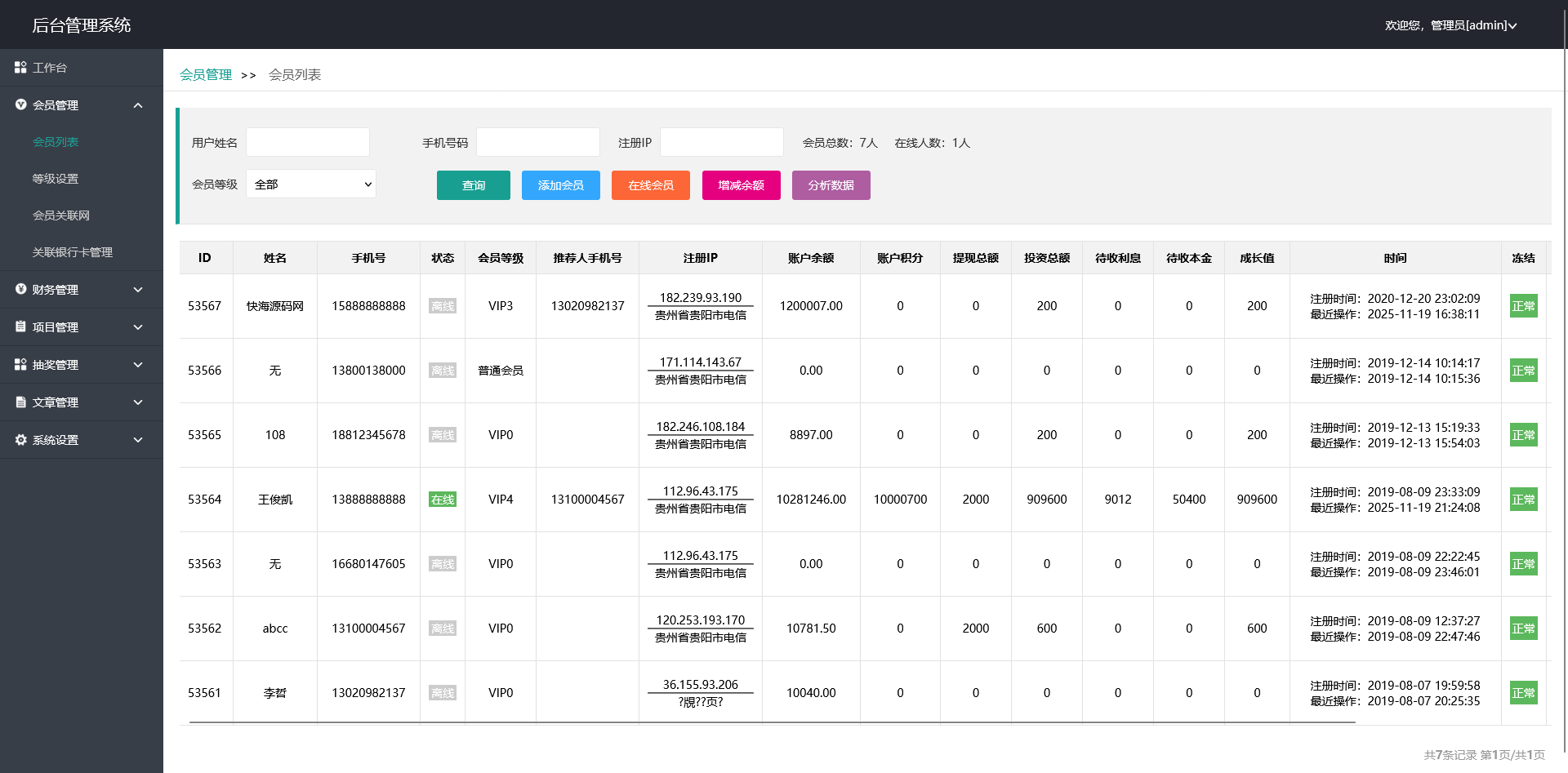The image size is (1568, 773).
Task: Open the 会员等级 dropdown showing 全部
Action: coord(310,184)
